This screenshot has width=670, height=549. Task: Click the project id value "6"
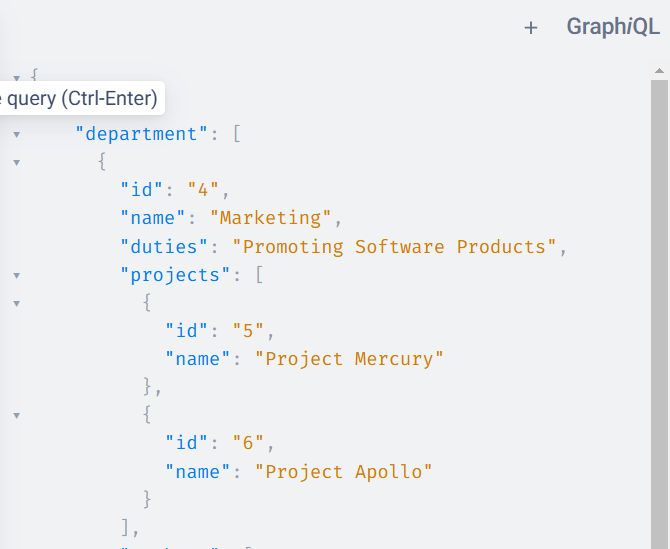coord(248,443)
